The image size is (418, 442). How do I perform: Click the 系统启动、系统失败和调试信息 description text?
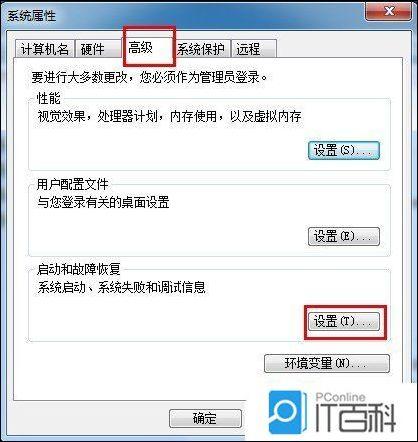(122, 287)
